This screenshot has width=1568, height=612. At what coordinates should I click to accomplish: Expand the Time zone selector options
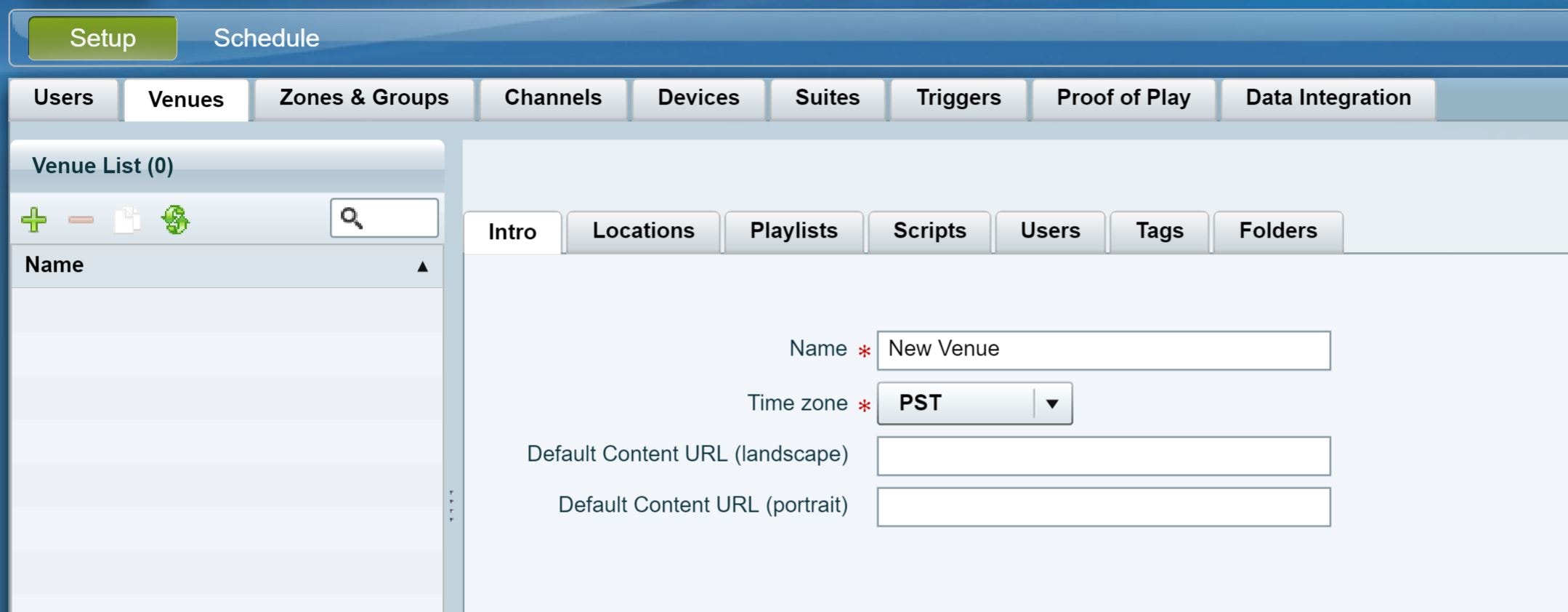1051,403
